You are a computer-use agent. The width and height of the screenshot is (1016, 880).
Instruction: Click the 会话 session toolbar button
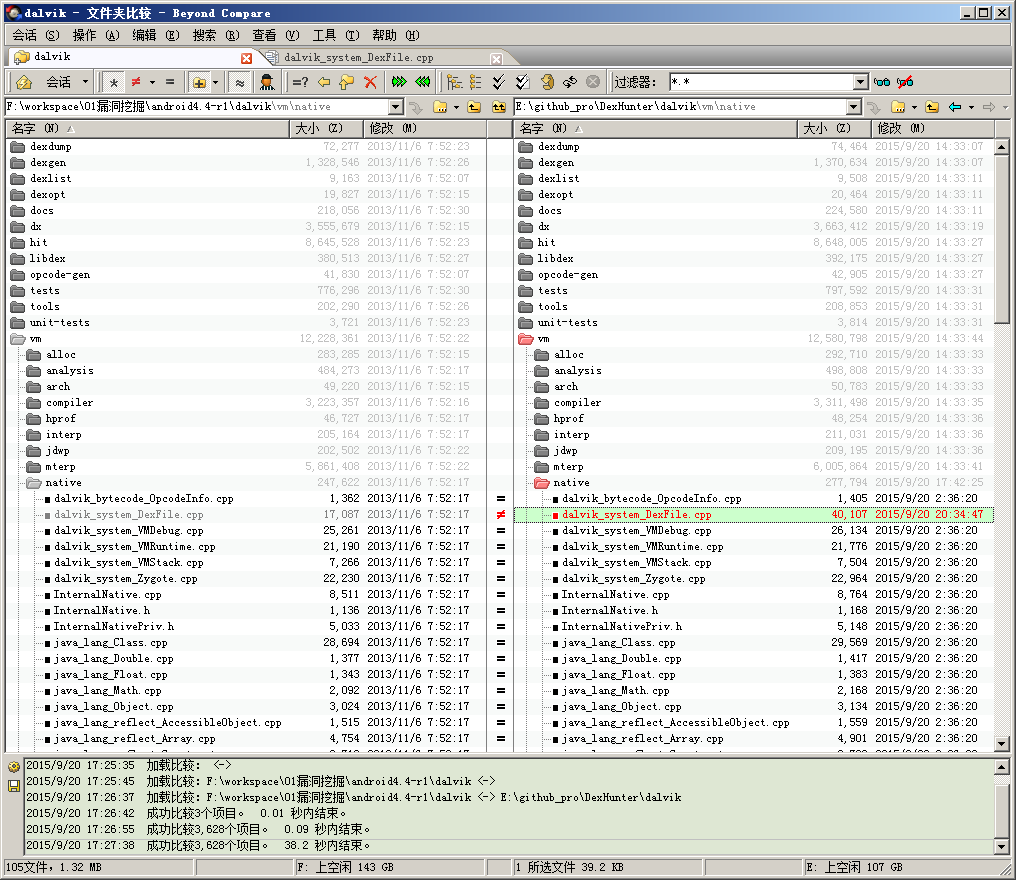pyautogui.click(x=59, y=82)
